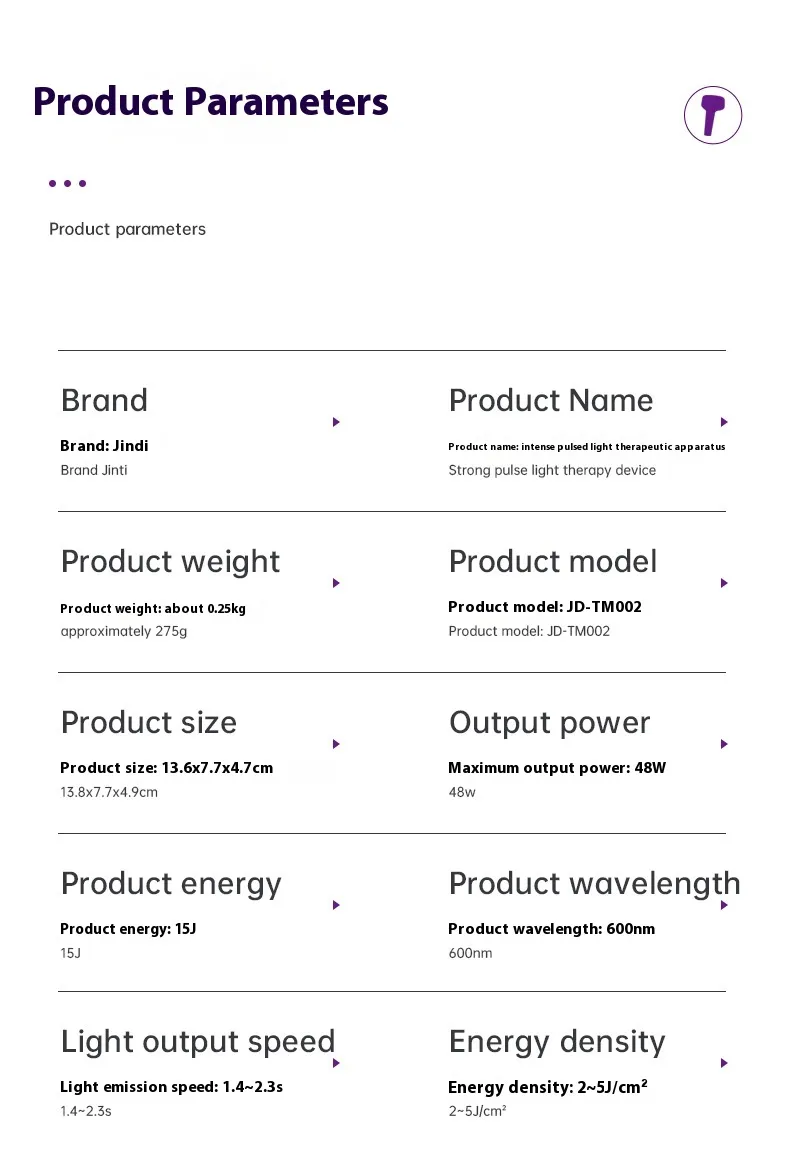The image size is (790, 1160).
Task: Click the Product model: JD-TM002 bold text
Action: [x=545, y=607]
